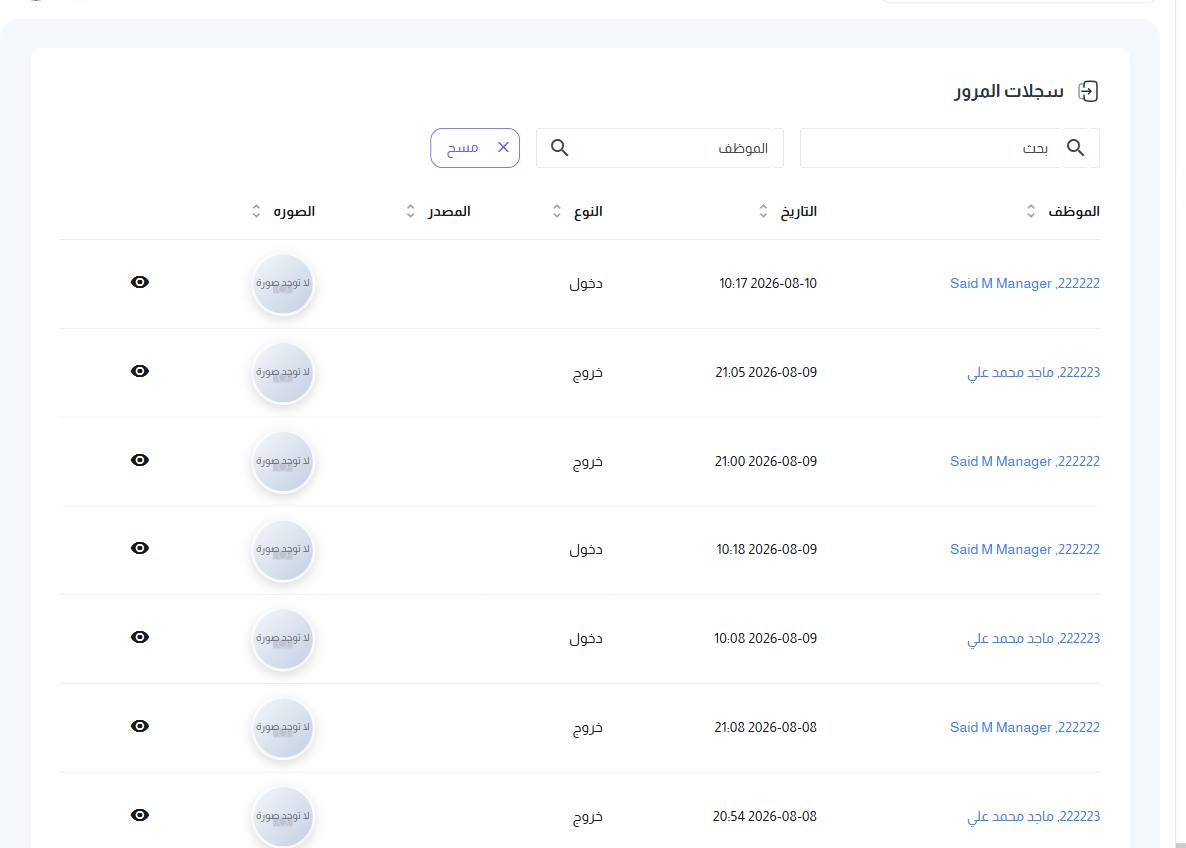1186x848 pixels.
Task: Click photo placeholder in 10:08 2026-08-09 row
Action: pyautogui.click(x=283, y=638)
